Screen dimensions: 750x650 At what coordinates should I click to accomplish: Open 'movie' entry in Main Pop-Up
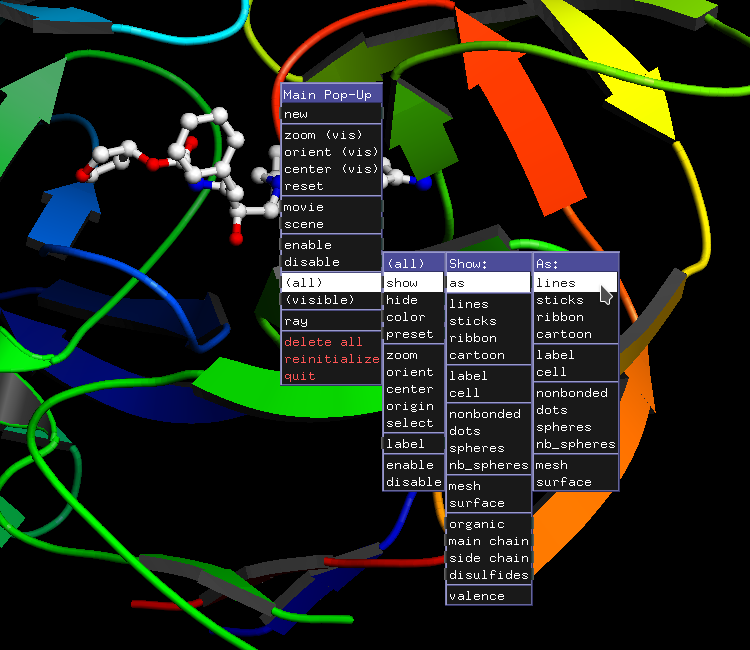pos(331,207)
